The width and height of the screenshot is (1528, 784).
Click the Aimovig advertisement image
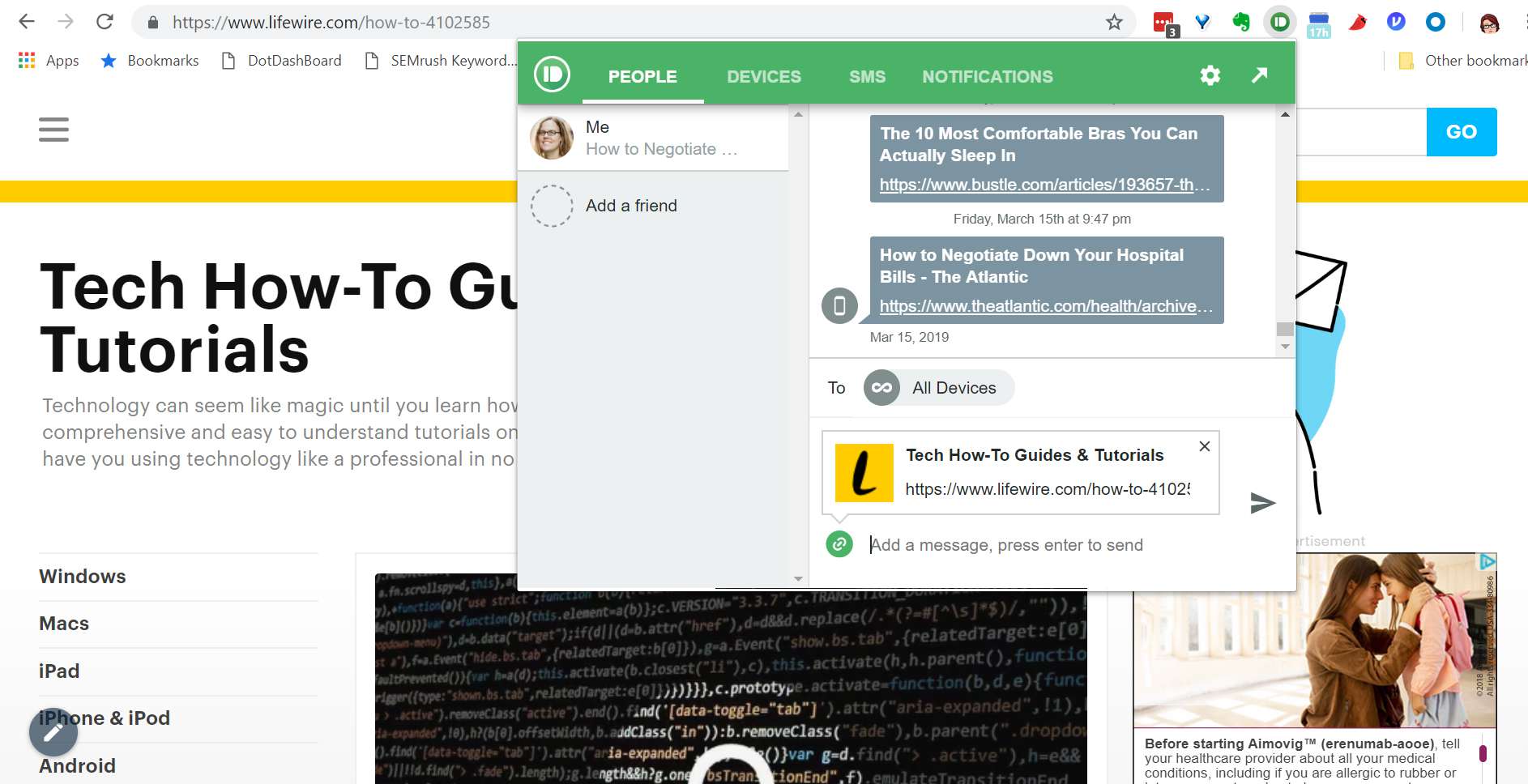(1314, 640)
